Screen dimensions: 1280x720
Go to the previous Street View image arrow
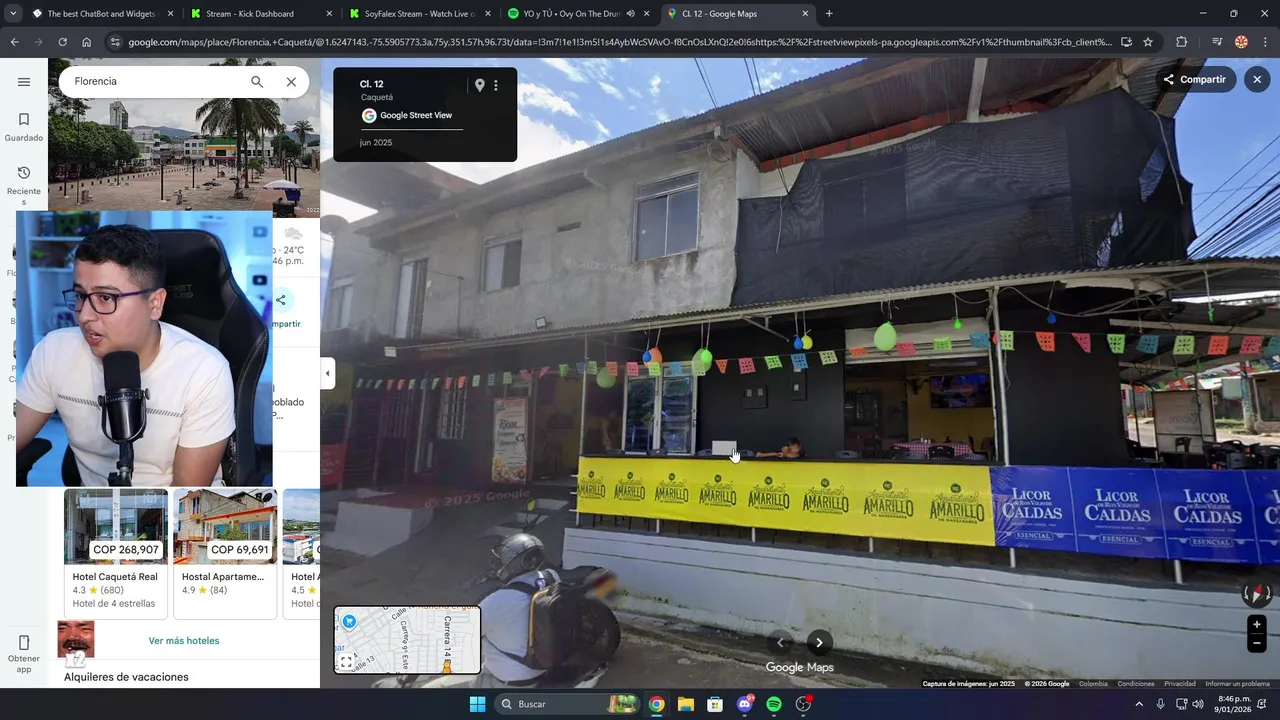(x=781, y=643)
